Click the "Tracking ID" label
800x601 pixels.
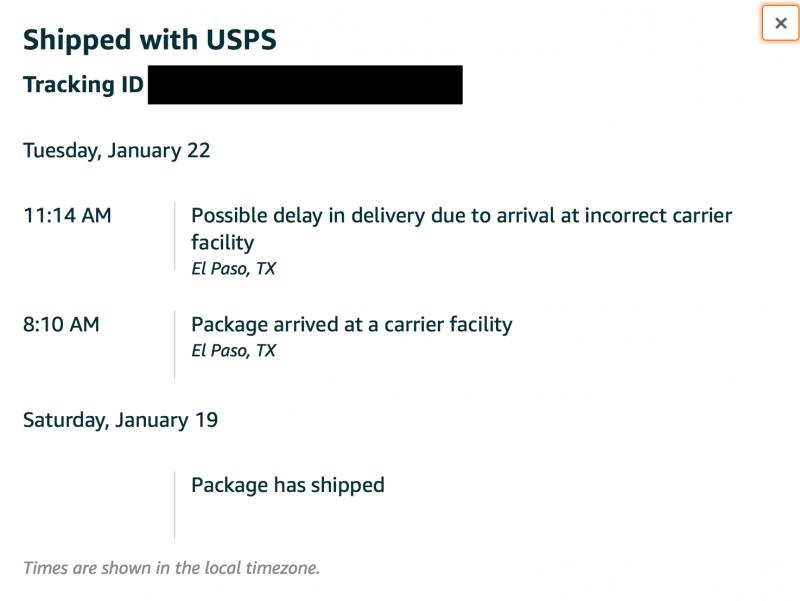coord(83,85)
